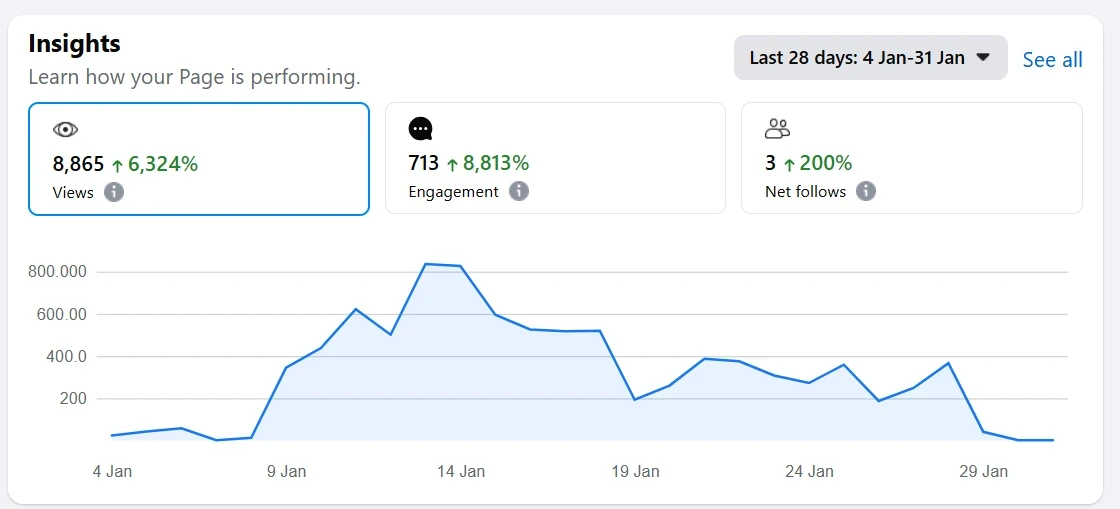This screenshot has height=509, width=1120.
Task: Click the eye icon for Views
Action: point(65,129)
